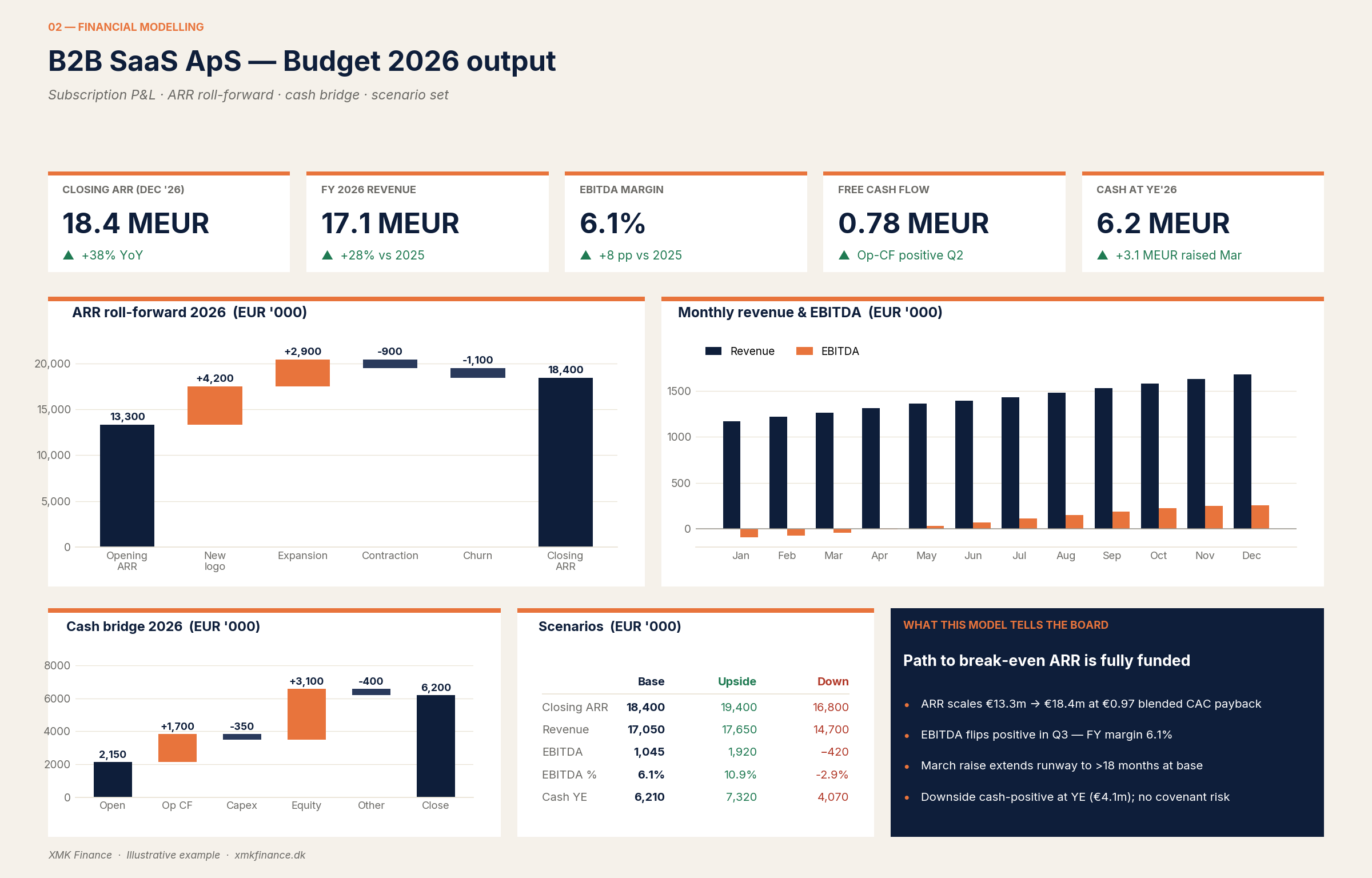Viewport: 1372px width, 878px height.
Task: Click the green triangle beside +28% vs 2025
Action: (x=328, y=255)
